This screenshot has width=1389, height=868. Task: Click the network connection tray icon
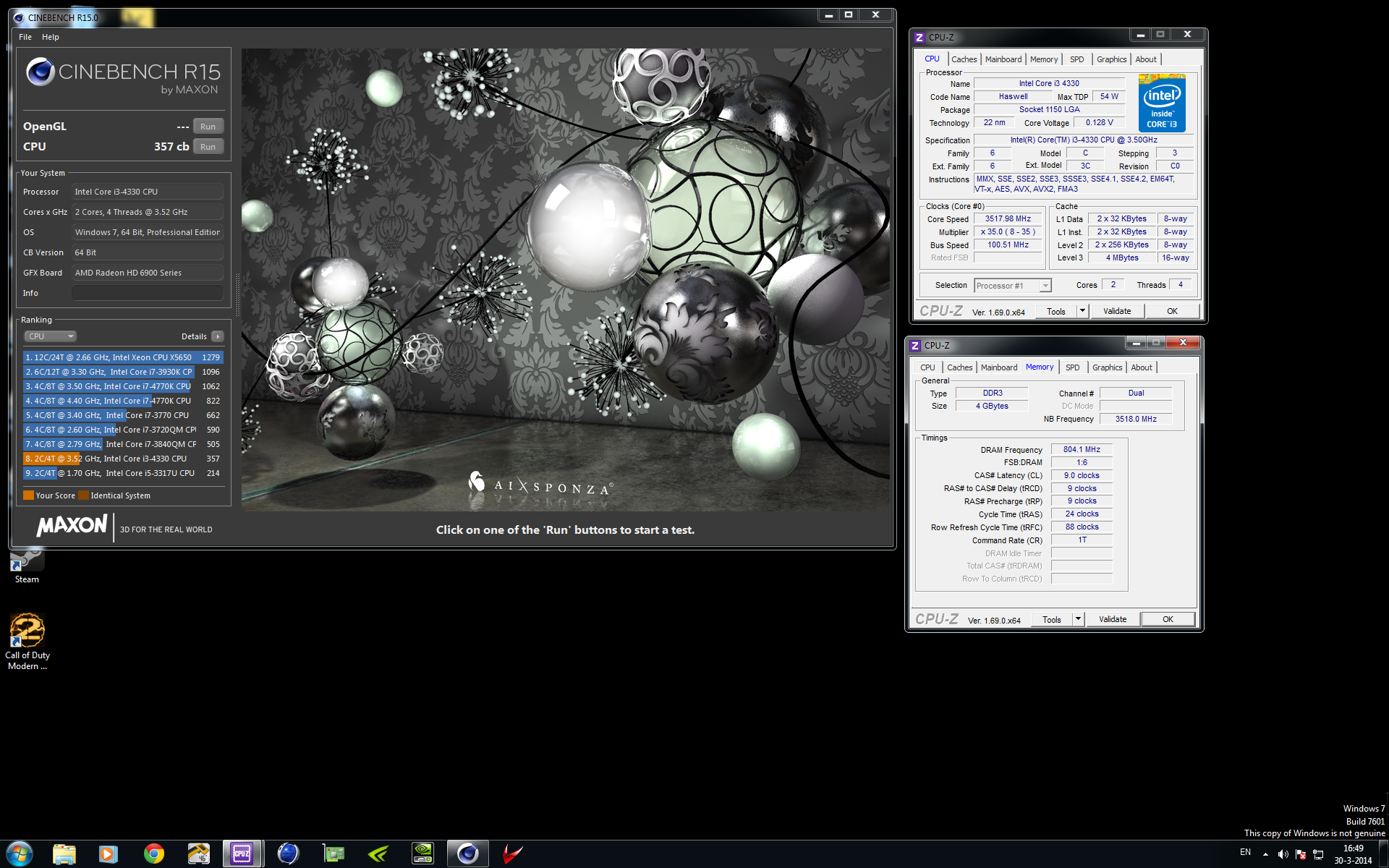tap(1318, 854)
